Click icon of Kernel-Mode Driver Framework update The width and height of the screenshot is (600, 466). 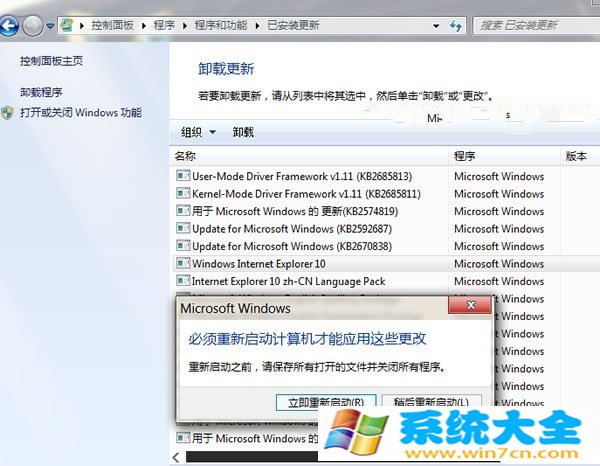(183, 193)
